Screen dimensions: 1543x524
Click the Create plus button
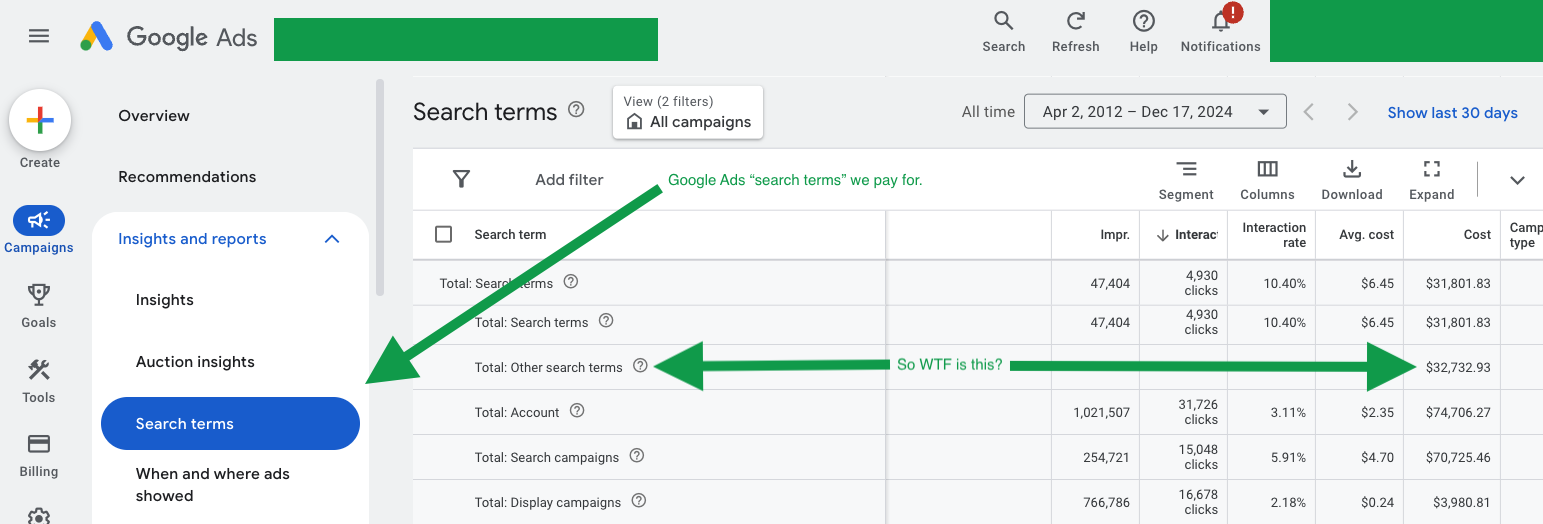pyautogui.click(x=40, y=121)
